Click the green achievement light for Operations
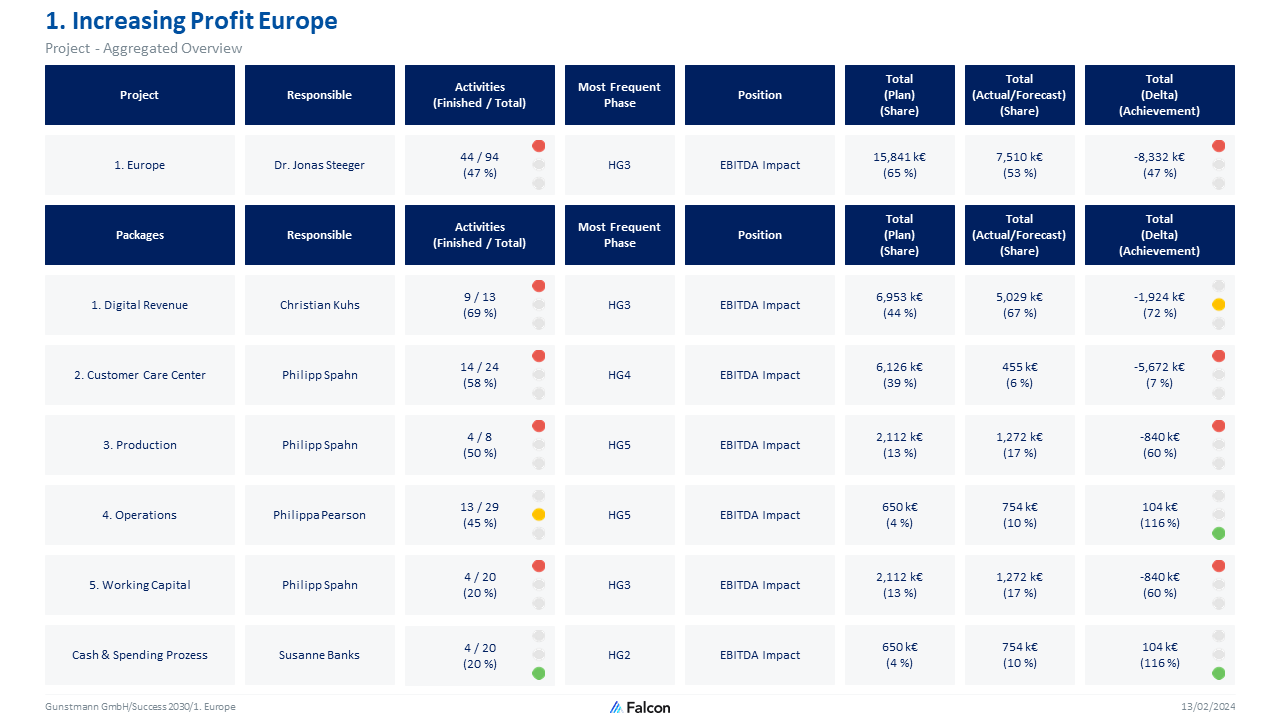 (1218, 533)
